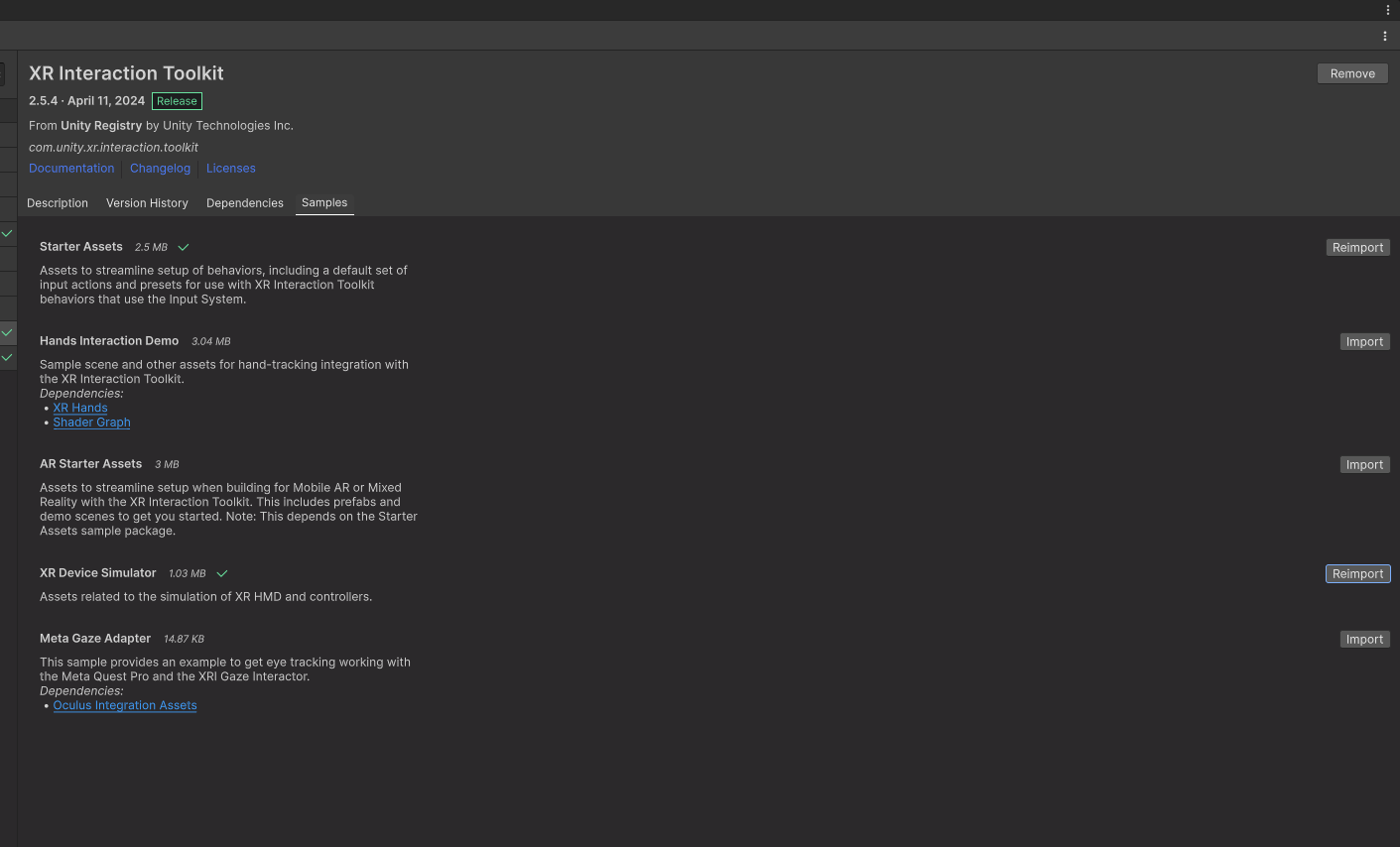The image size is (1400, 847).
Task: Click the 2.5.4 · April 11, 2024 version text
Action: pyautogui.click(x=86, y=101)
